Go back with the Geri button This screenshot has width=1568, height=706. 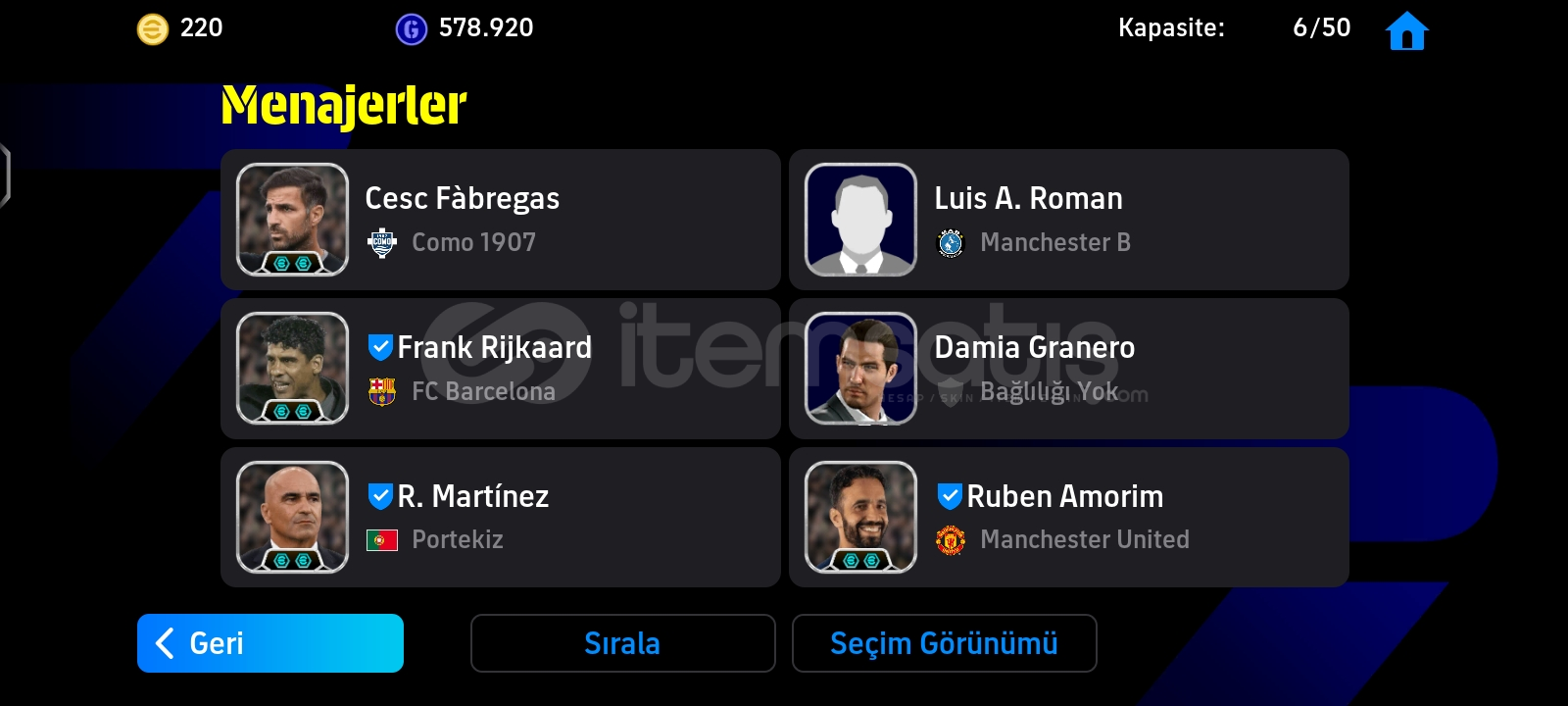pos(270,643)
